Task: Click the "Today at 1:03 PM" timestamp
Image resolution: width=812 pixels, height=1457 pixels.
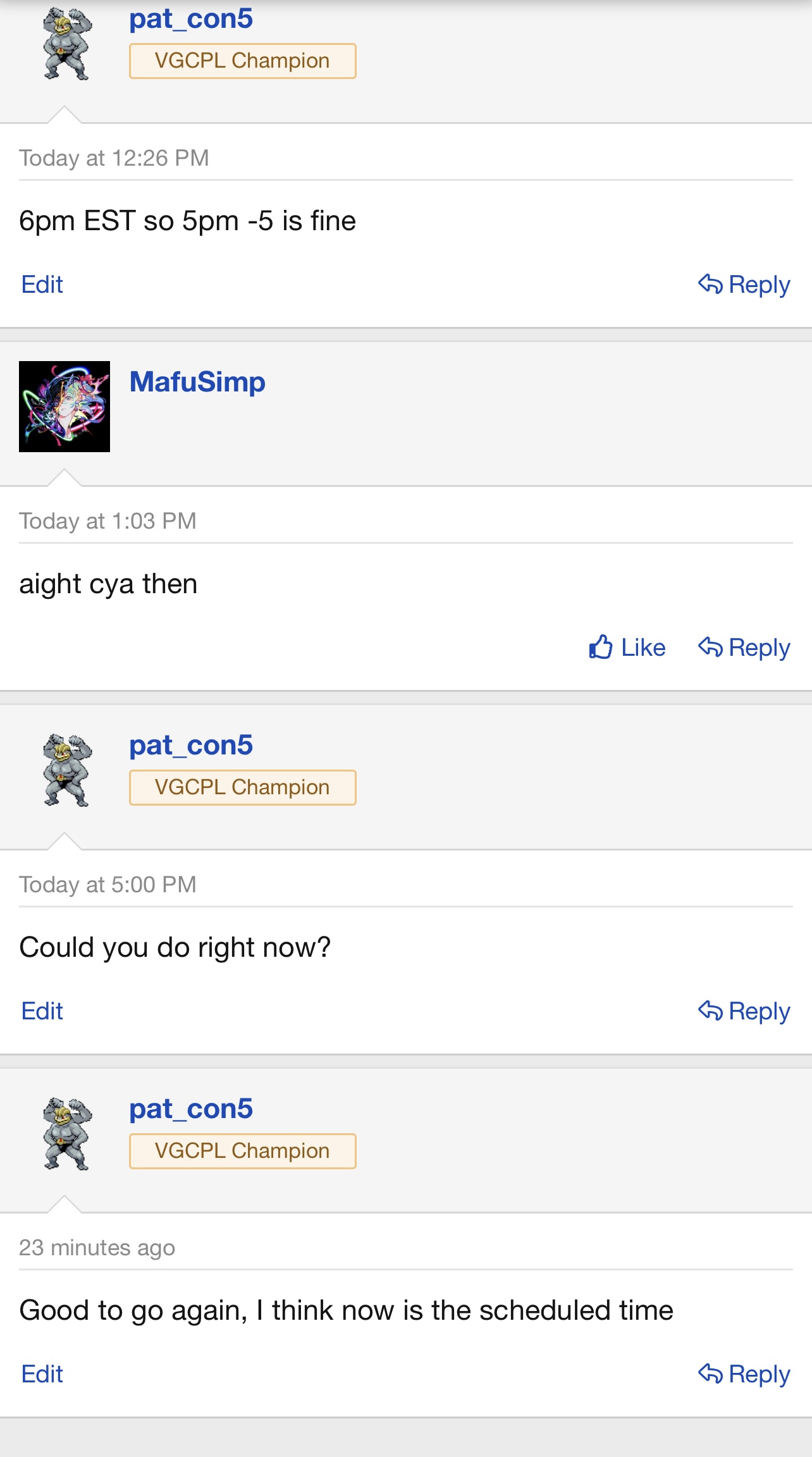Action: [x=108, y=521]
